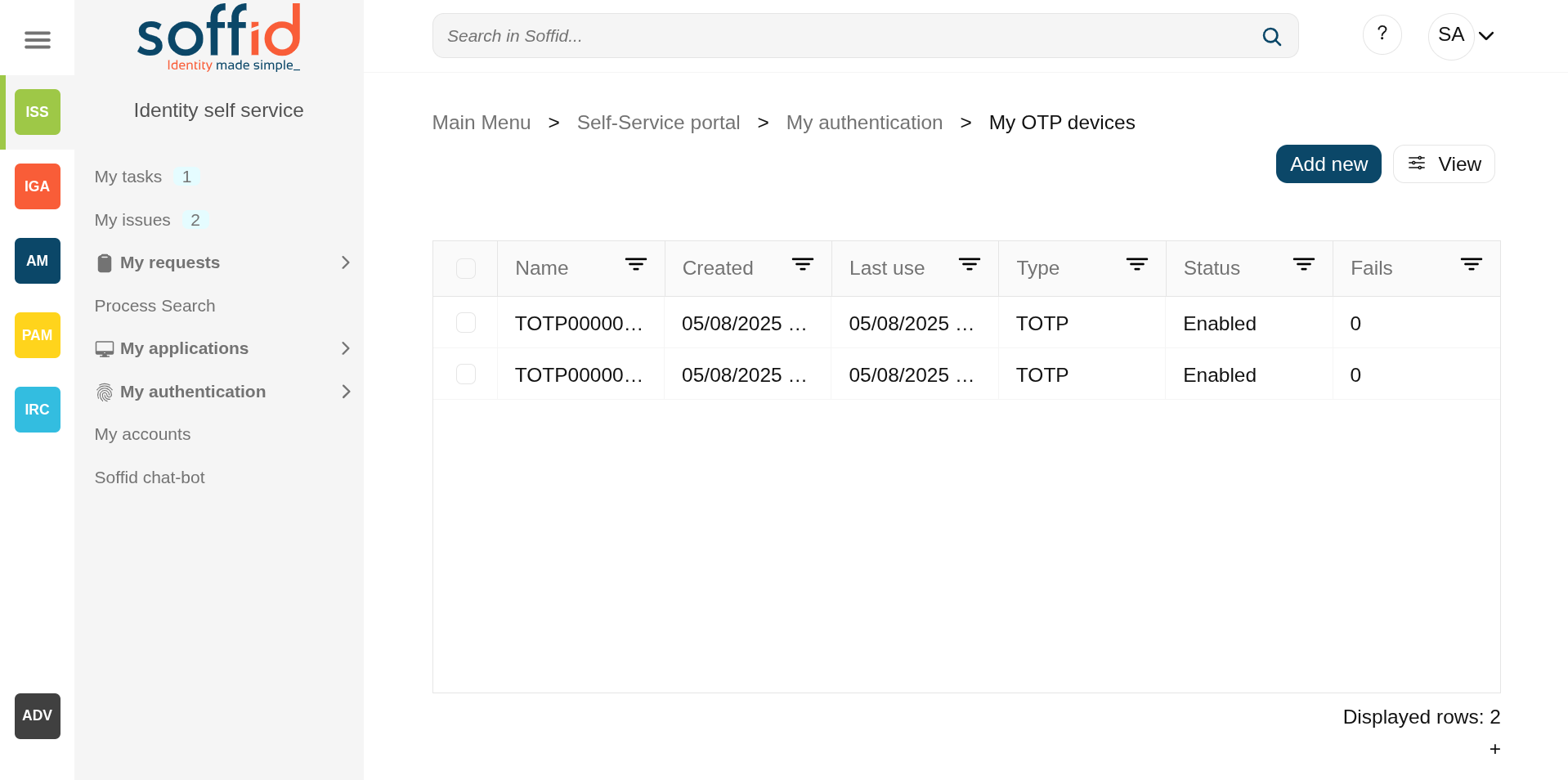Switch to the PAM module icon

tap(37, 335)
